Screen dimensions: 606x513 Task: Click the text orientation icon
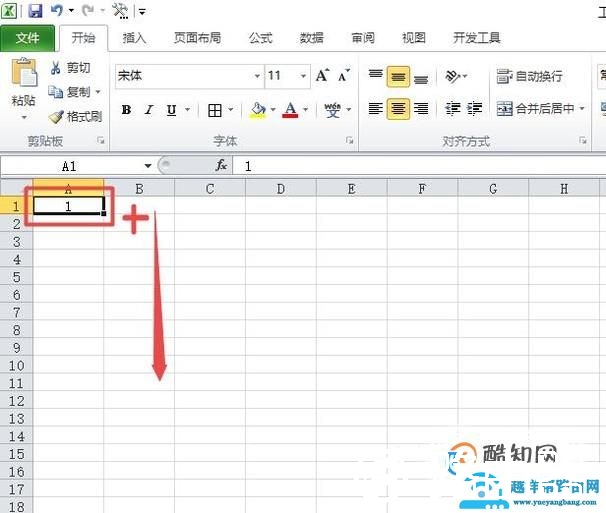[x=453, y=76]
